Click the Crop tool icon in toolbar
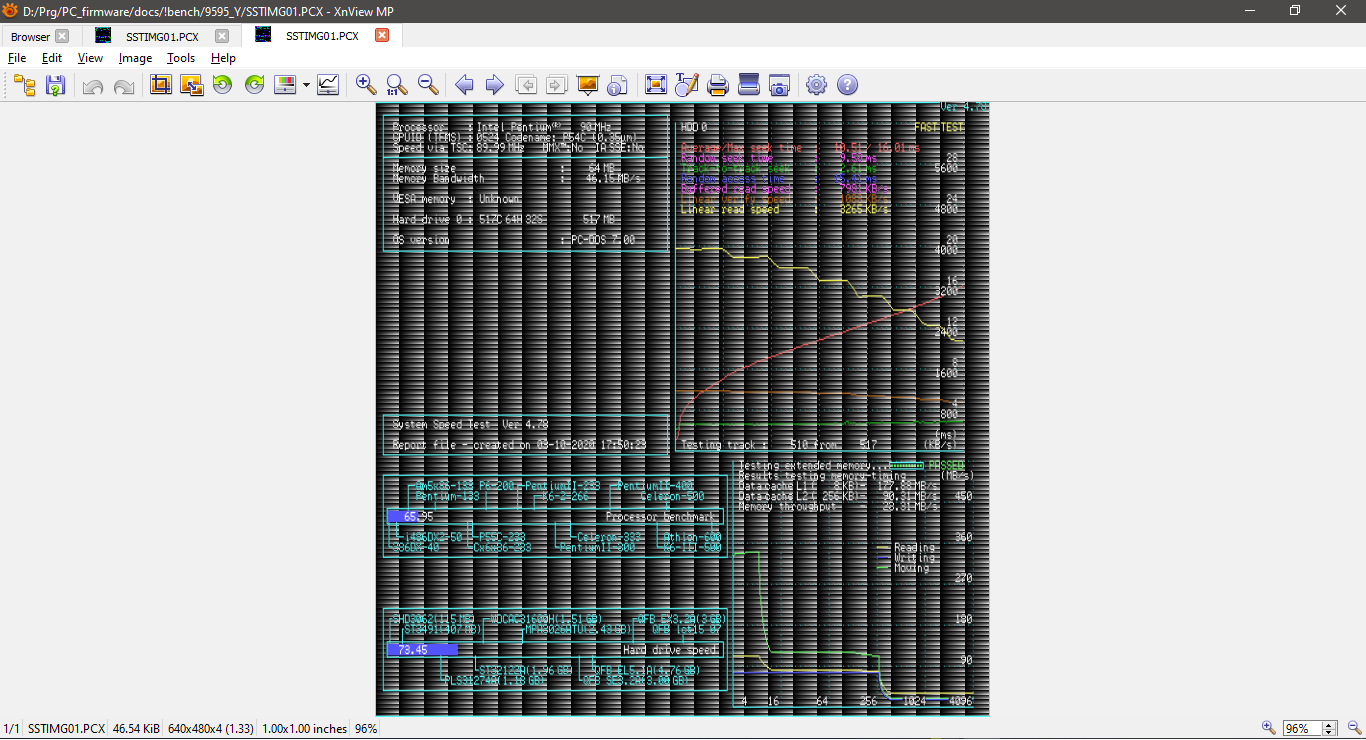The width and height of the screenshot is (1366, 740). (160, 85)
